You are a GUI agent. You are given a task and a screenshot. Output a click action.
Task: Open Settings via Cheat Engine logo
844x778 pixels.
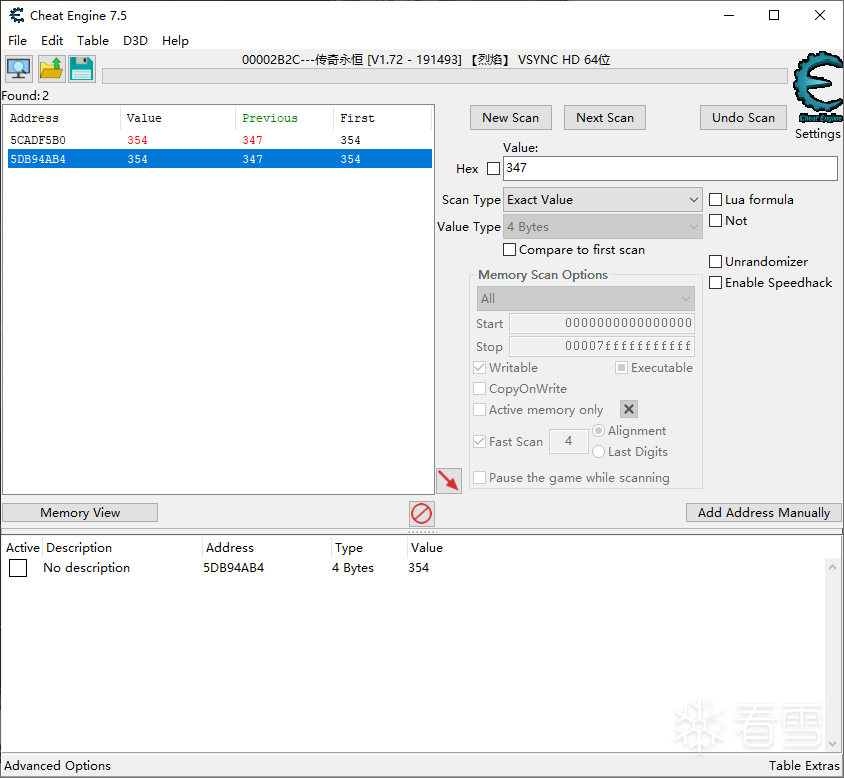click(818, 89)
